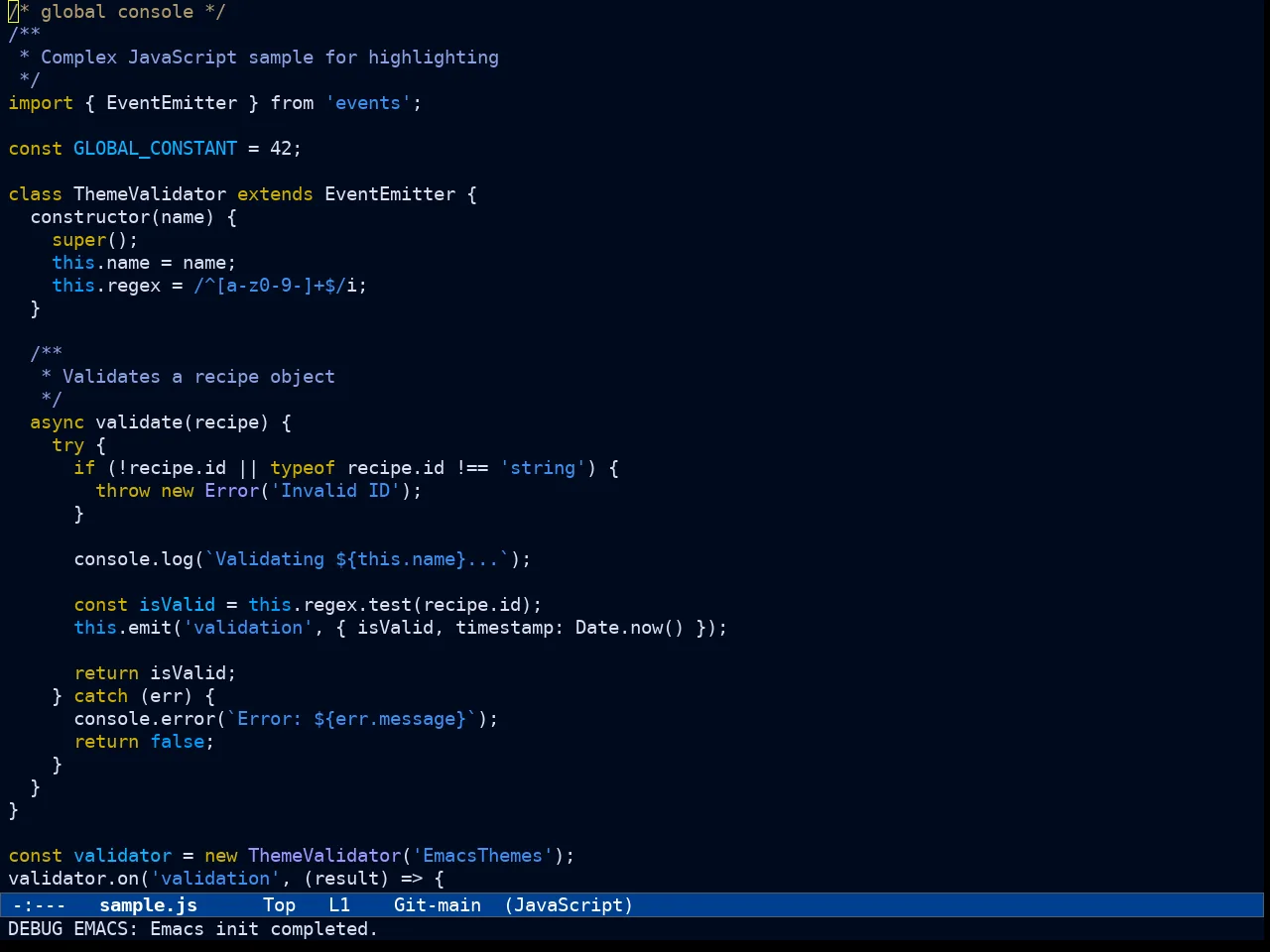Click the L1 line number indicator
Screen dimensions: 1270x952
(x=339, y=905)
